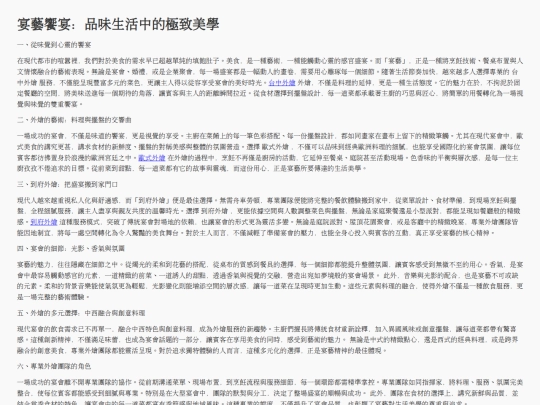The height and width of the screenshot is (405, 540).
Task: Open the 台中外燴 hyperlink
Action: [282, 83]
